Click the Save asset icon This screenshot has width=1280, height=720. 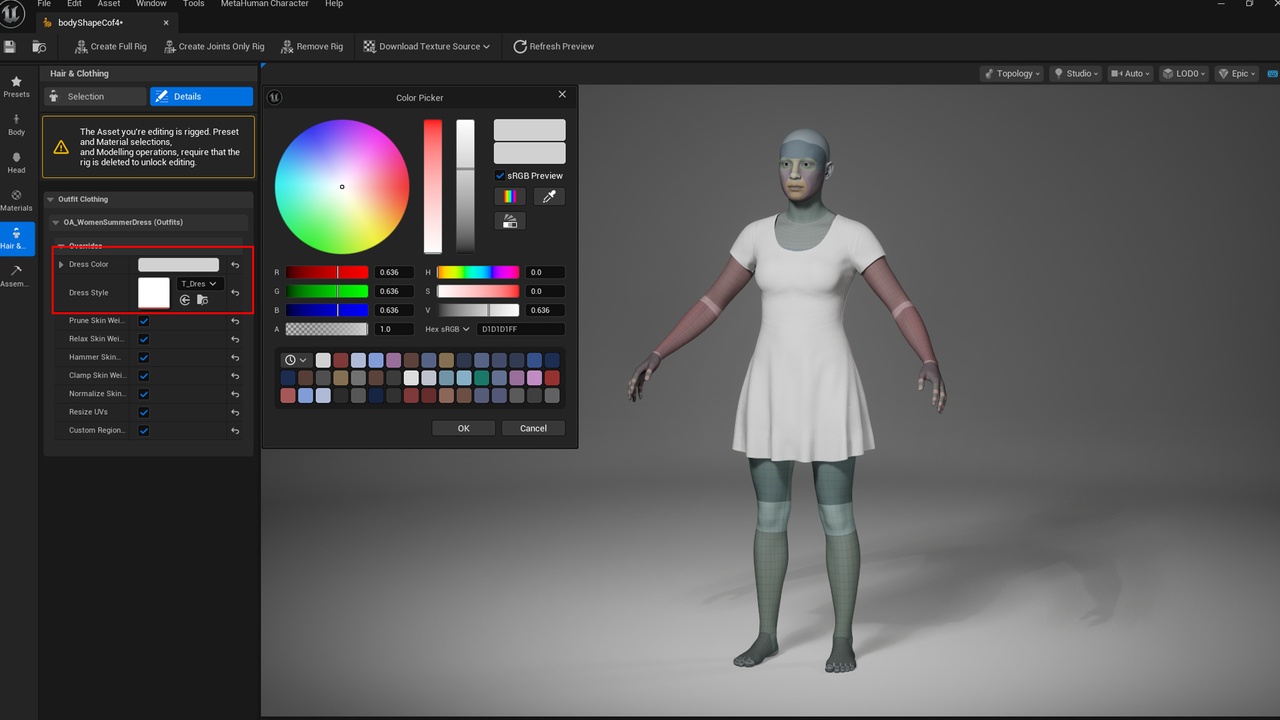click(10, 46)
